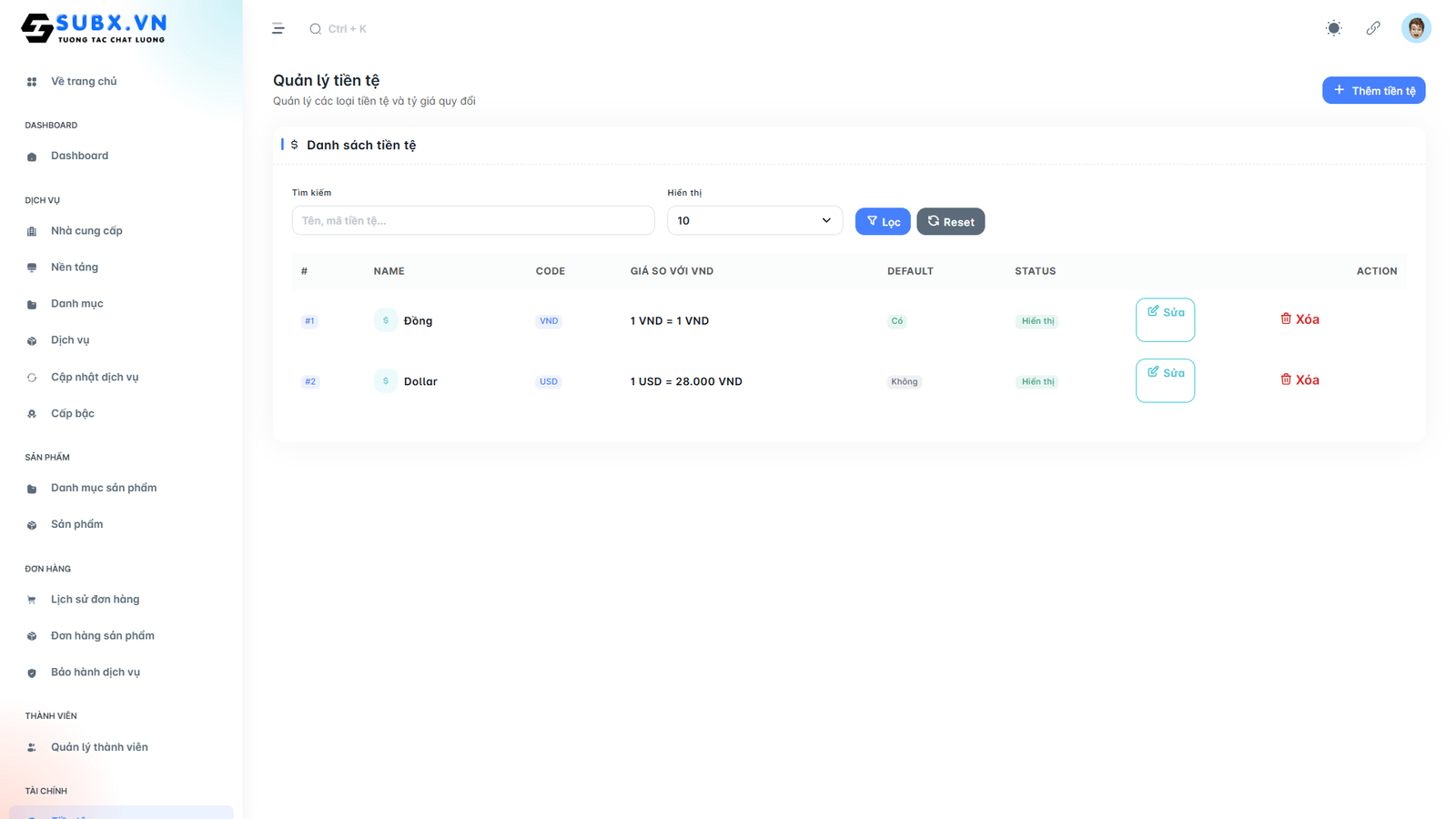Screen dimensions: 1456x819
Task: Toggle dark mode with the sun icon
Action: tap(1333, 28)
